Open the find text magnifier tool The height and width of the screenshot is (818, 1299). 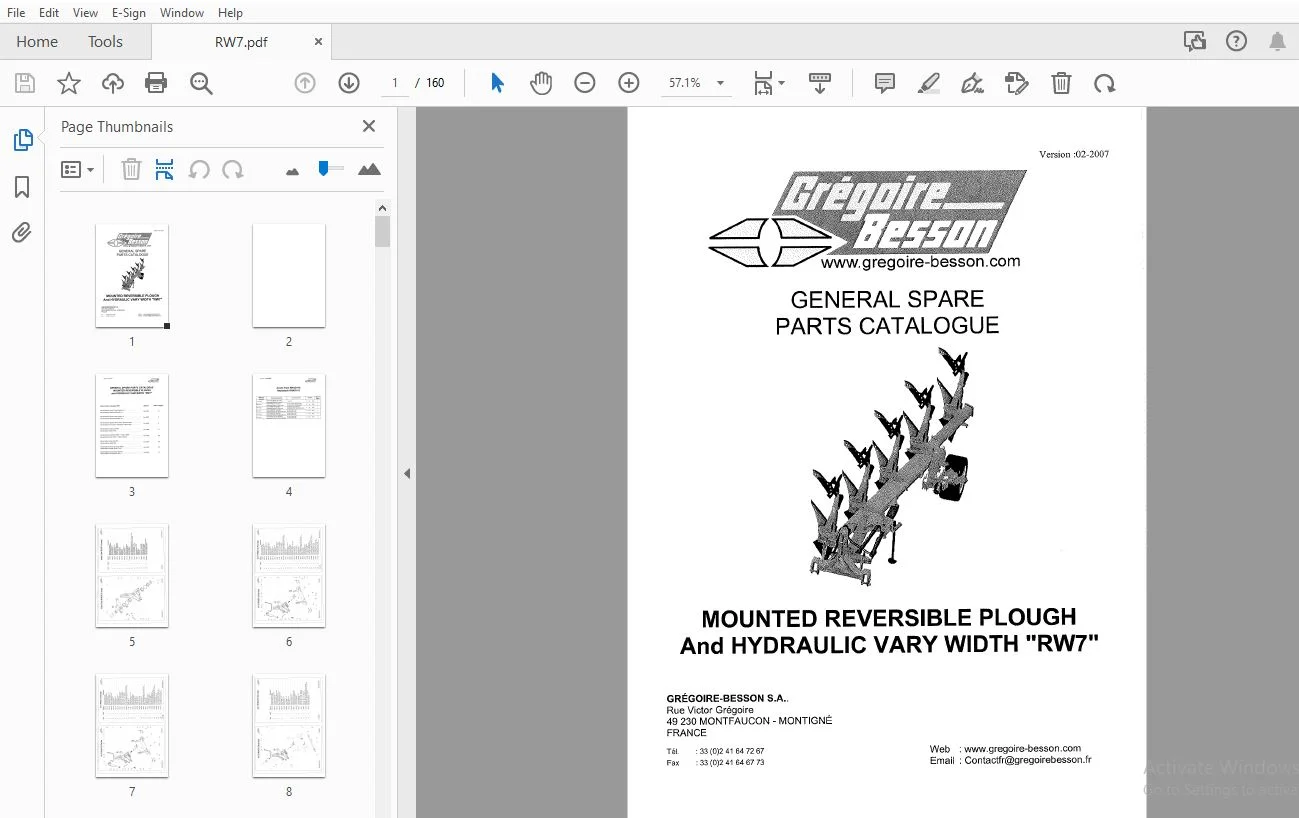click(x=201, y=83)
